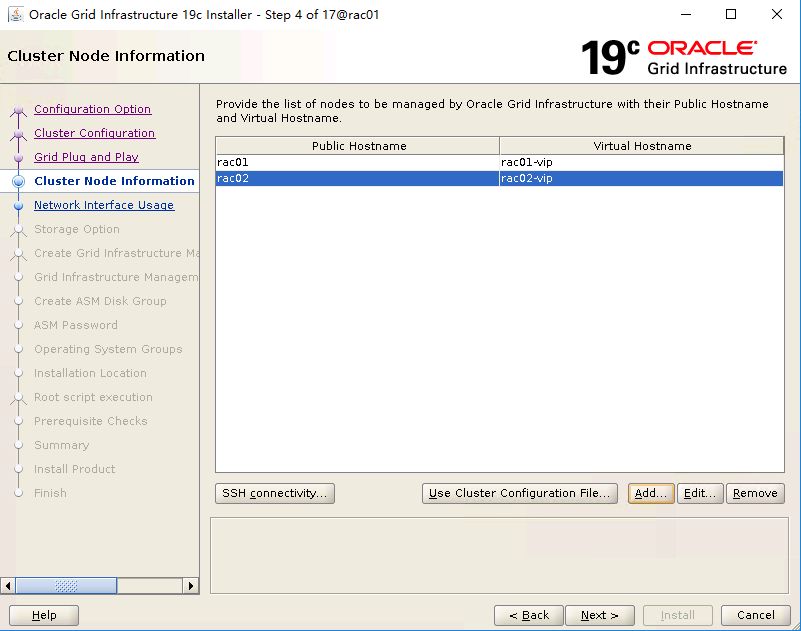Click the Virtual Hostname column header
Image resolution: width=801 pixels, height=631 pixels.
[x=642, y=146]
